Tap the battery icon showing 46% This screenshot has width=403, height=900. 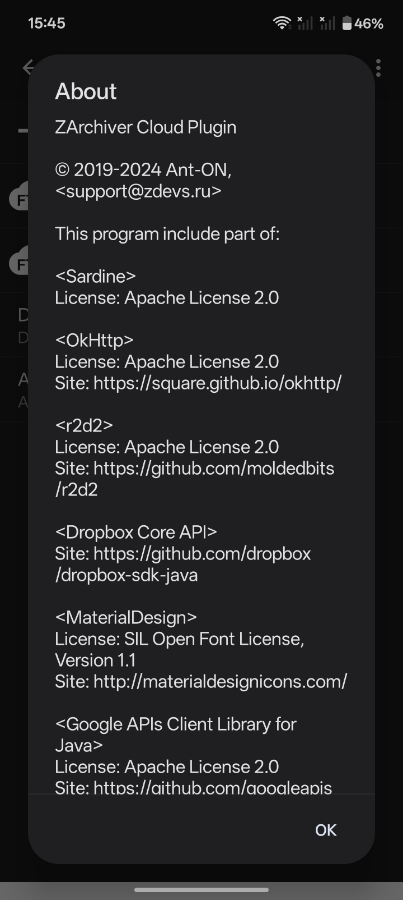click(x=347, y=23)
